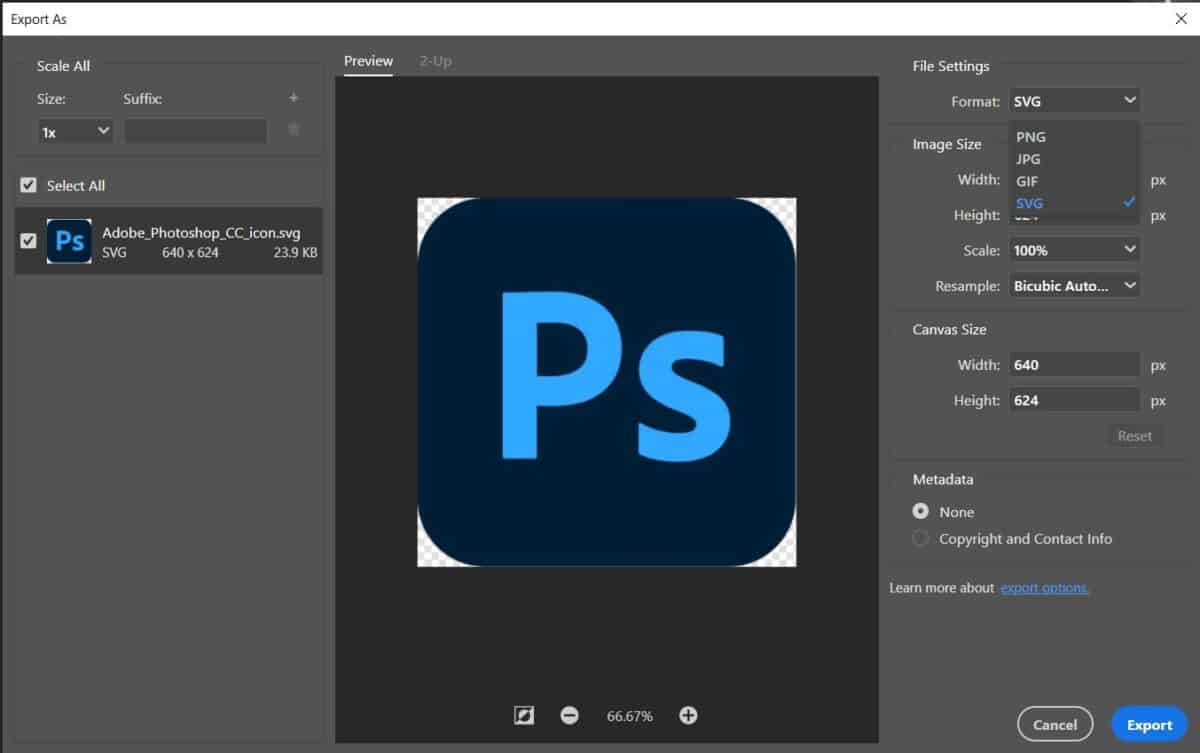Open the 1x size dropdown

point(75,131)
